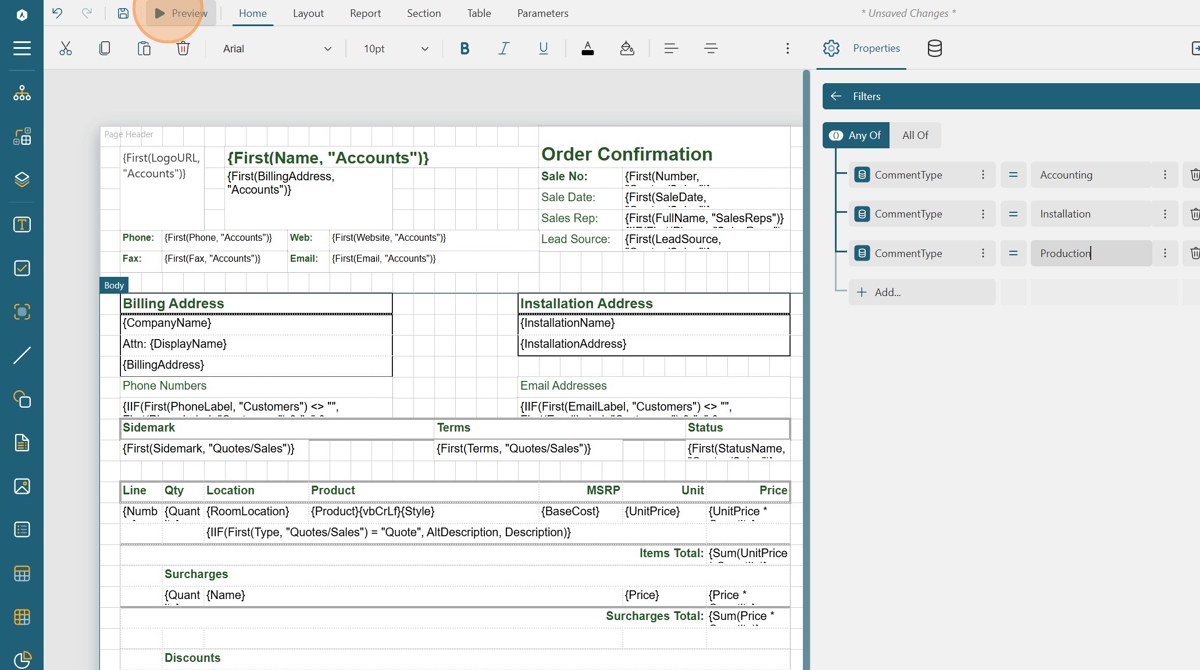
Task: Toggle italic formatting
Action: (x=504, y=49)
